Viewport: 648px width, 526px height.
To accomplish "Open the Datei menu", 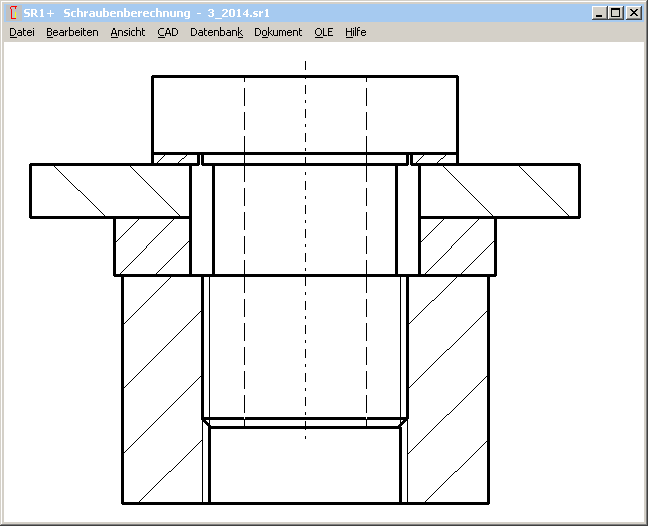I will [22, 32].
